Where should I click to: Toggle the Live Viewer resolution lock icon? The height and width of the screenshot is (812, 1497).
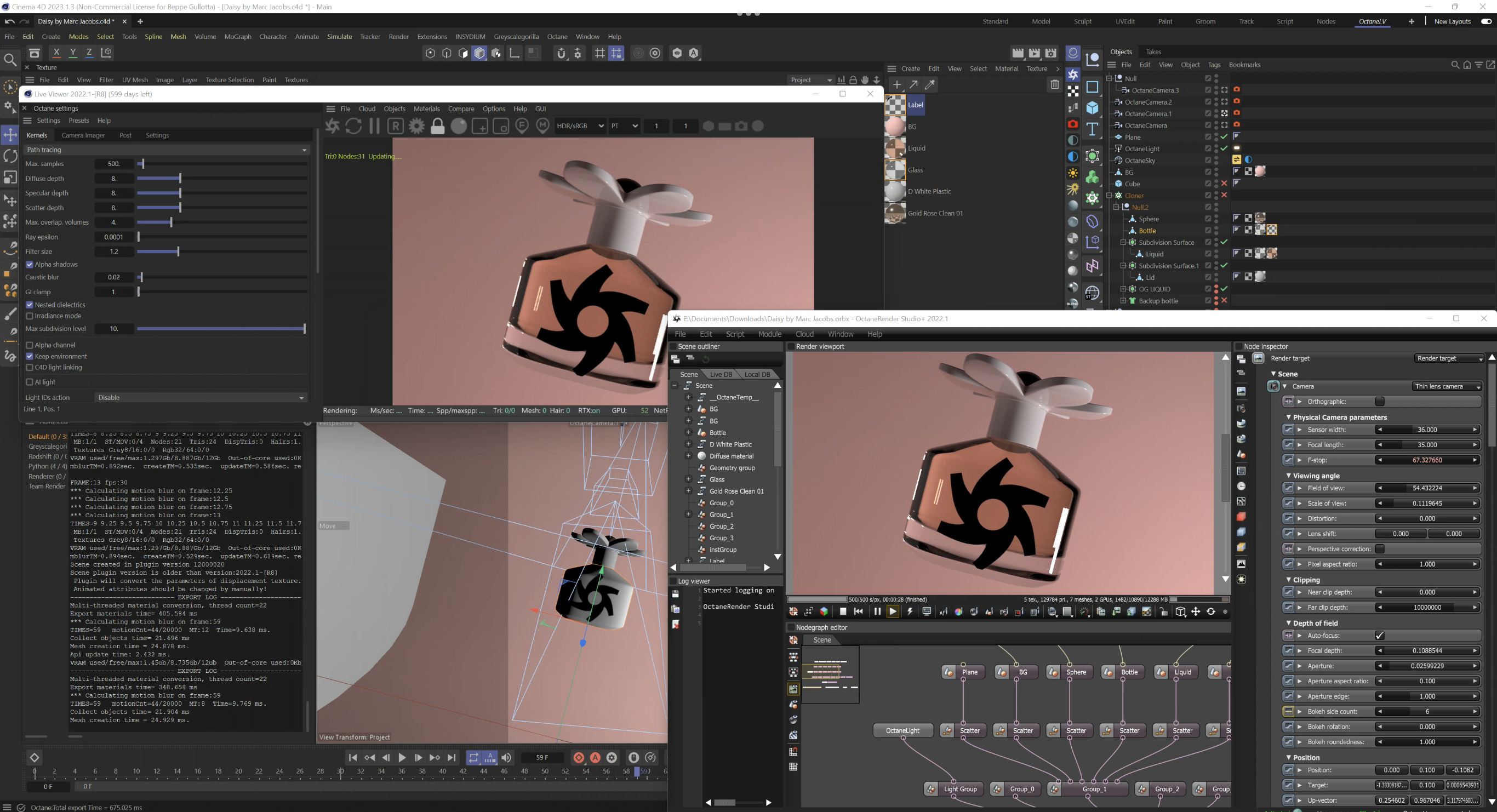(x=438, y=126)
